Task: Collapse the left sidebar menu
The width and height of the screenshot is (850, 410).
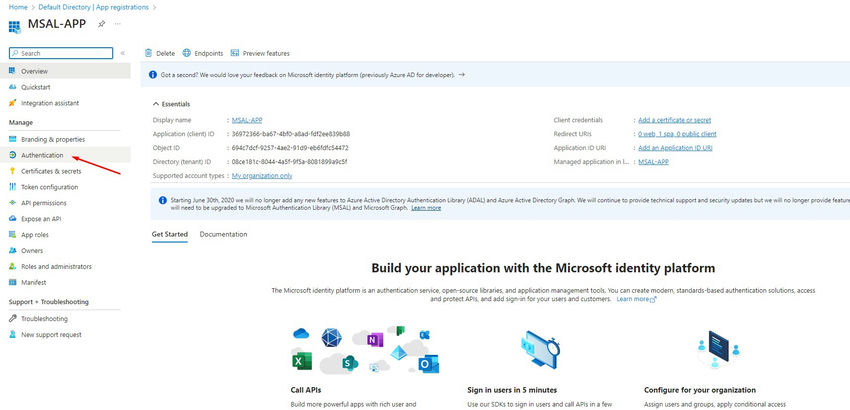Action: tap(122, 53)
